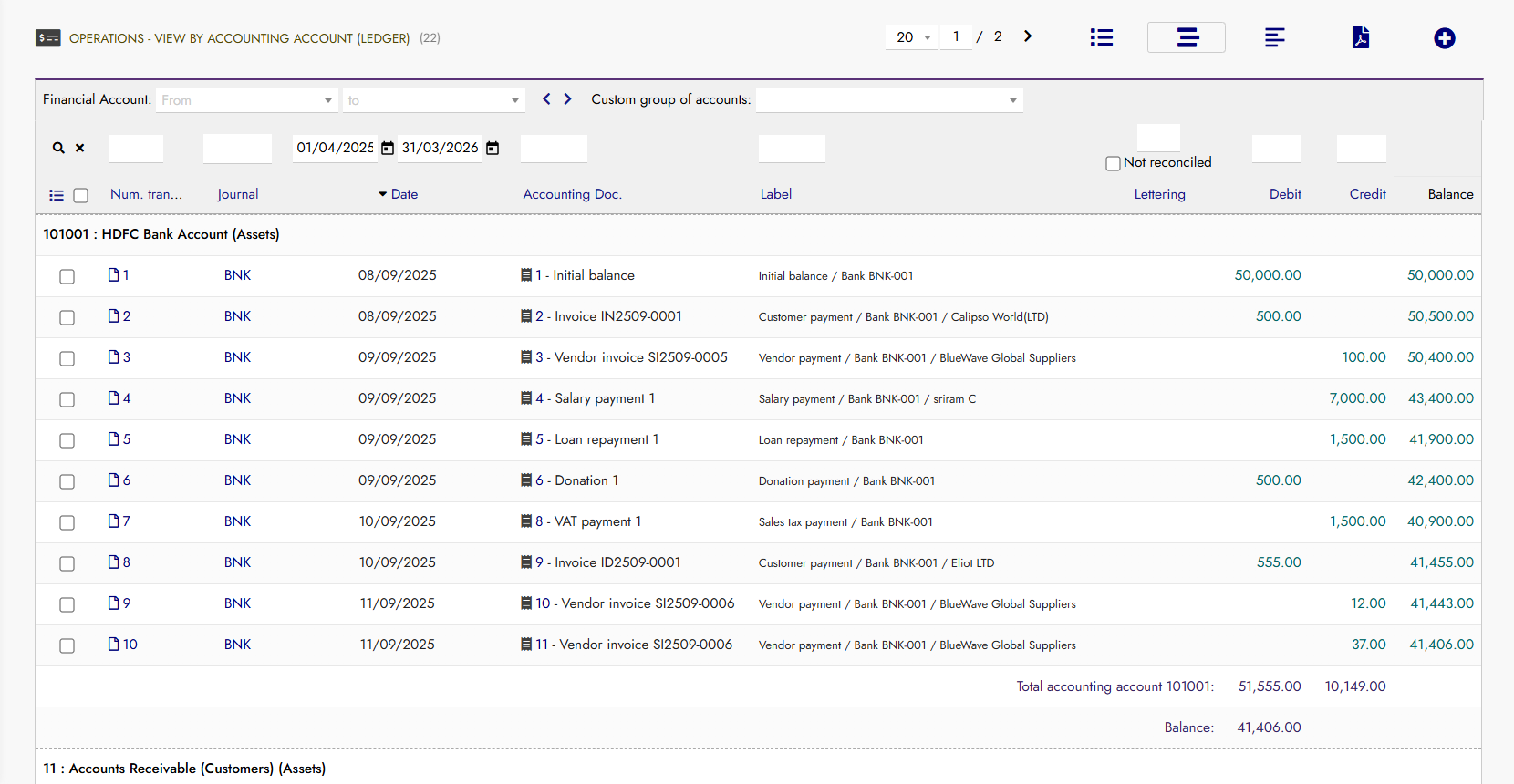Open the Financial Account From dropdown
Image resolution: width=1514 pixels, height=784 pixels.
coord(247,100)
